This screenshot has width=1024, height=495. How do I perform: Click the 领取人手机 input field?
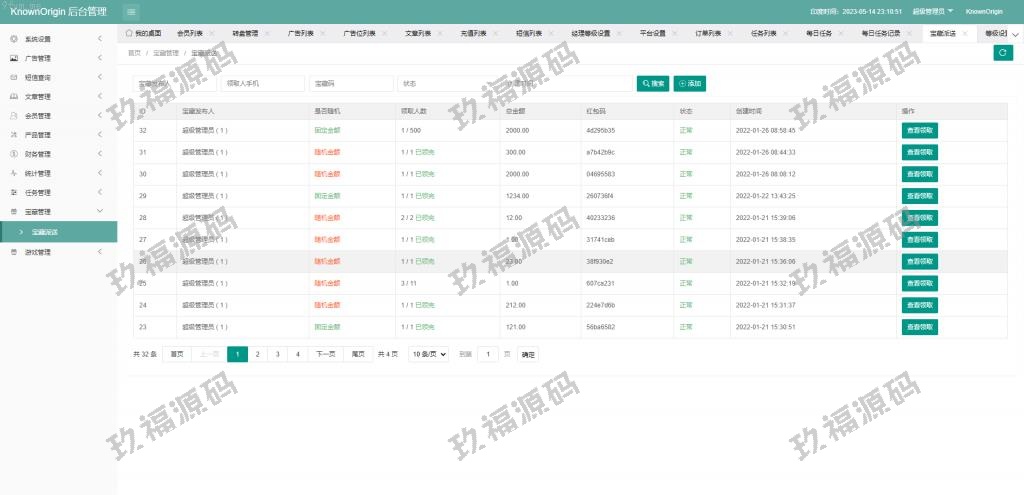(x=261, y=84)
